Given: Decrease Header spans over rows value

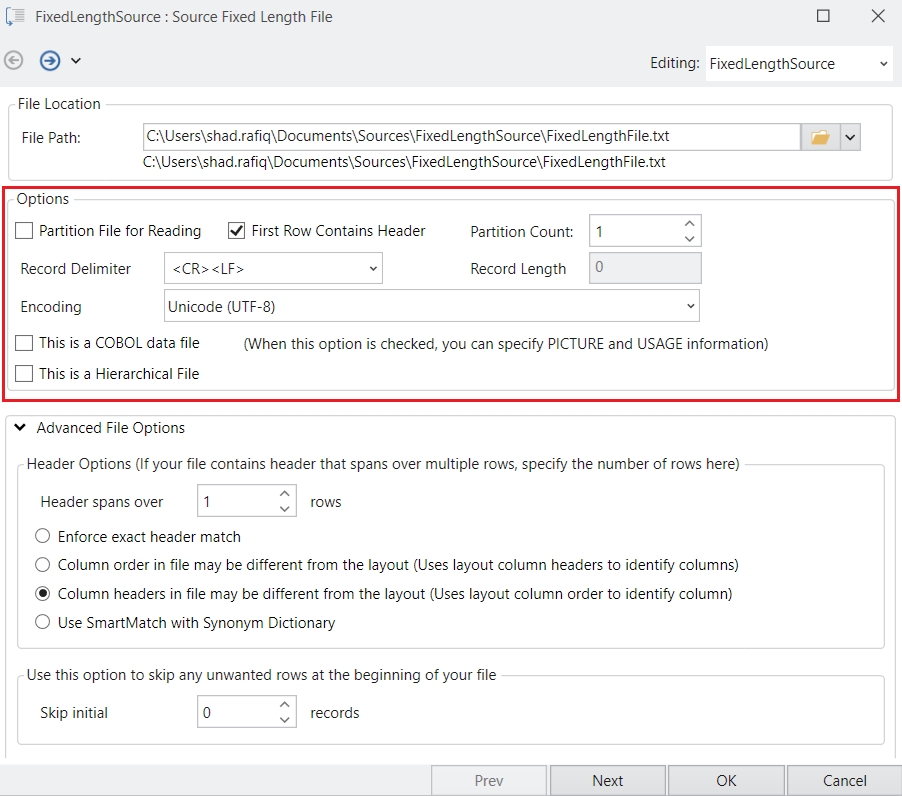Looking at the screenshot, I should coord(285,509).
